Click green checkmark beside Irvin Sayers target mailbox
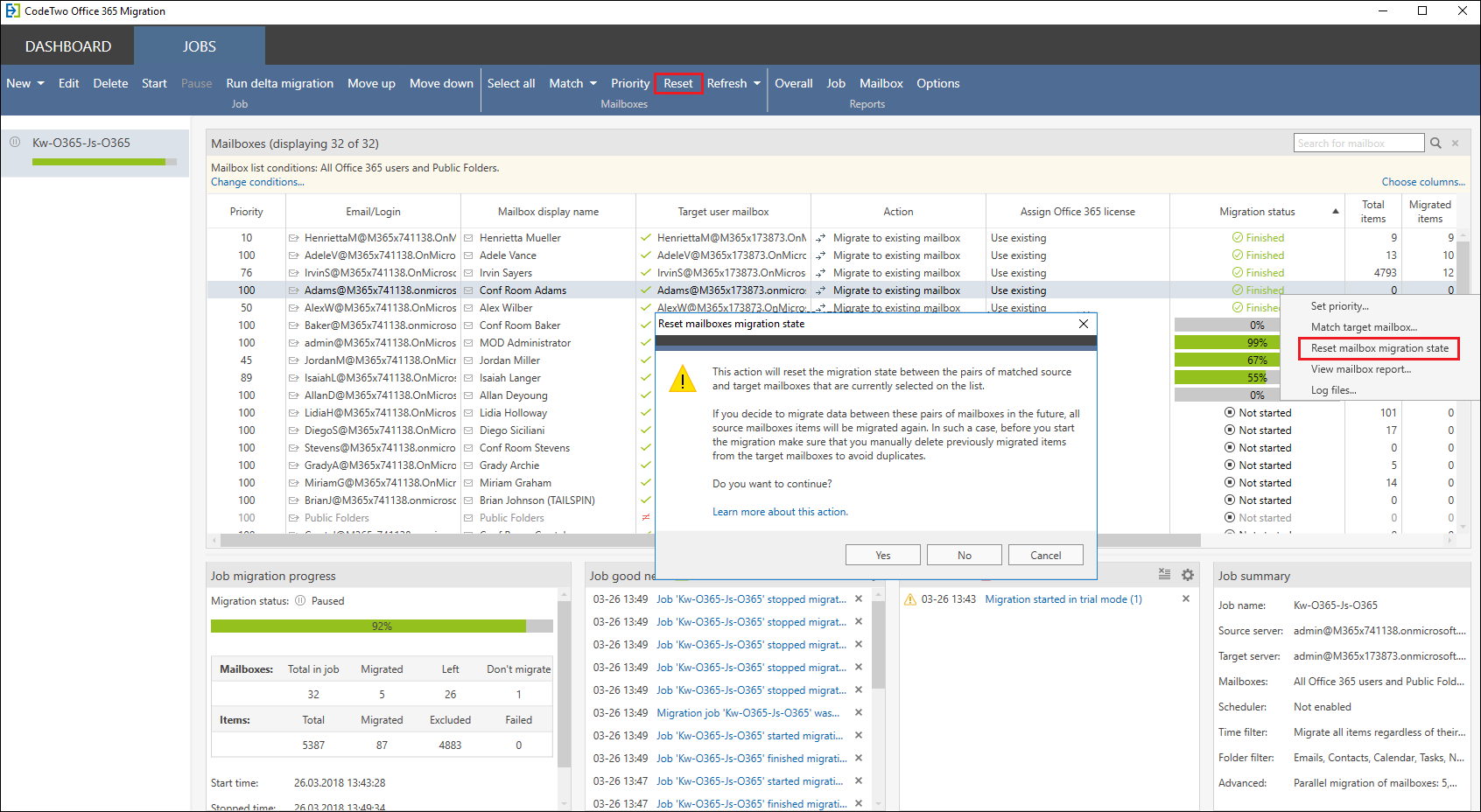Viewport: 1481px width, 812px height. click(645, 272)
